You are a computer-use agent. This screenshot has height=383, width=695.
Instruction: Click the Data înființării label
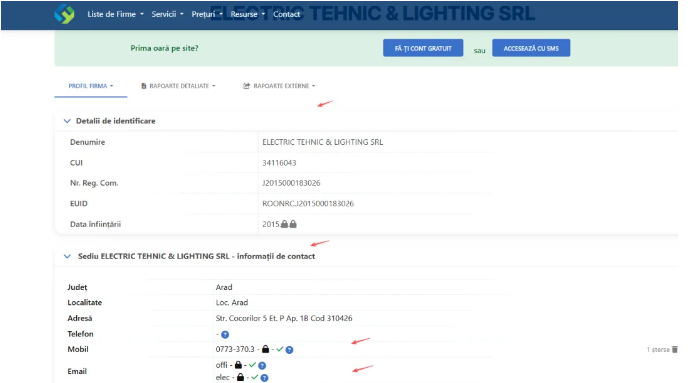95,224
